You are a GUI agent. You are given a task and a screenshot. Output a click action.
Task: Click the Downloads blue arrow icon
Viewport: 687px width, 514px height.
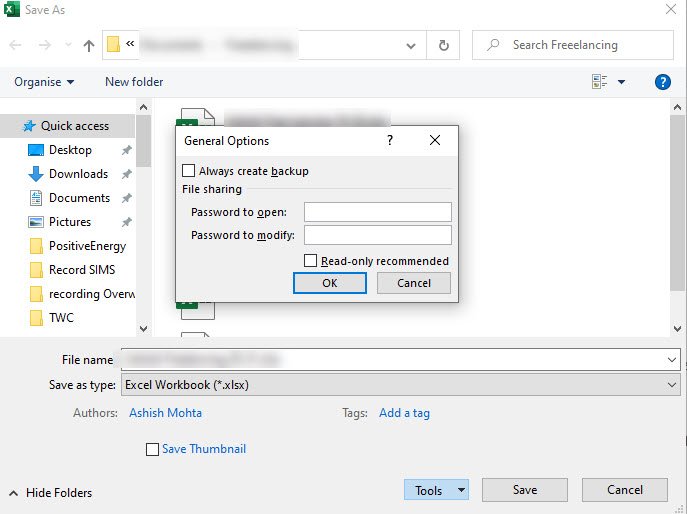click(x=35, y=174)
